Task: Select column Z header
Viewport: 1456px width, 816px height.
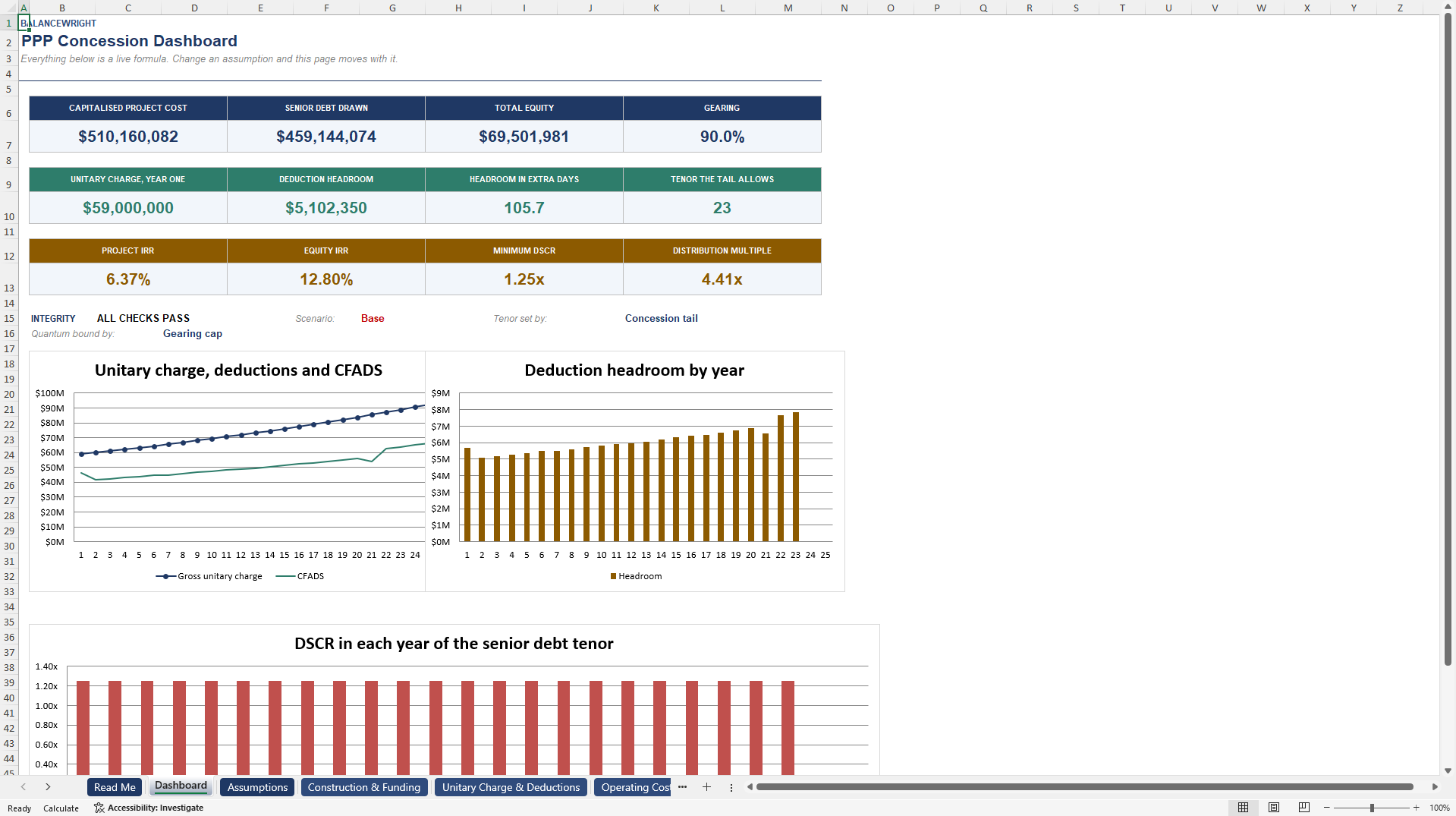Action: point(1400,8)
